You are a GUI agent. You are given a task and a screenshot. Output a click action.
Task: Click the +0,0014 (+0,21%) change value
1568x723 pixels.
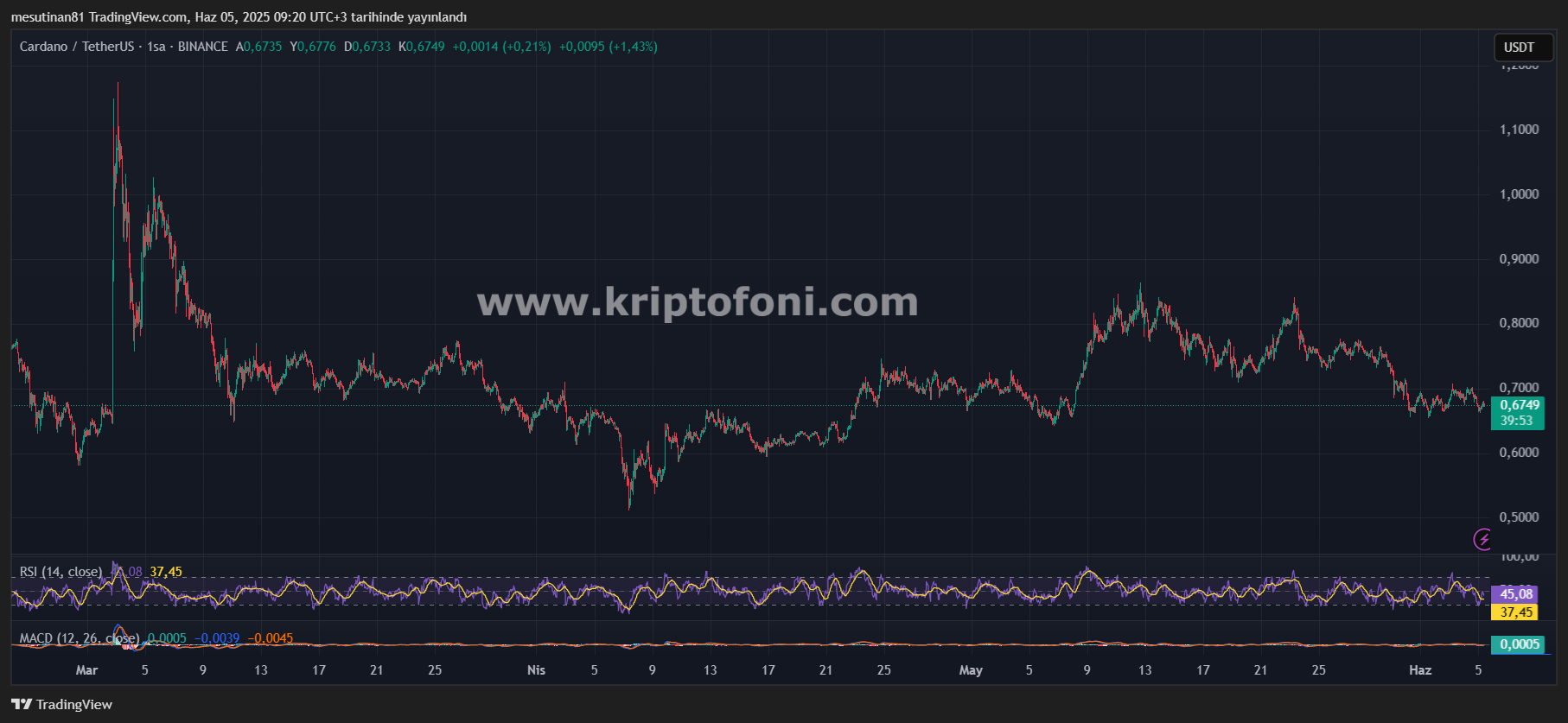pos(501,47)
